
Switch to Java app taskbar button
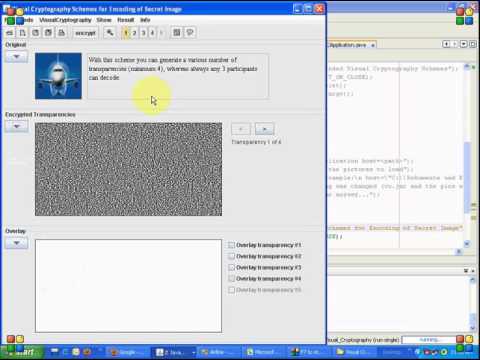174,352
